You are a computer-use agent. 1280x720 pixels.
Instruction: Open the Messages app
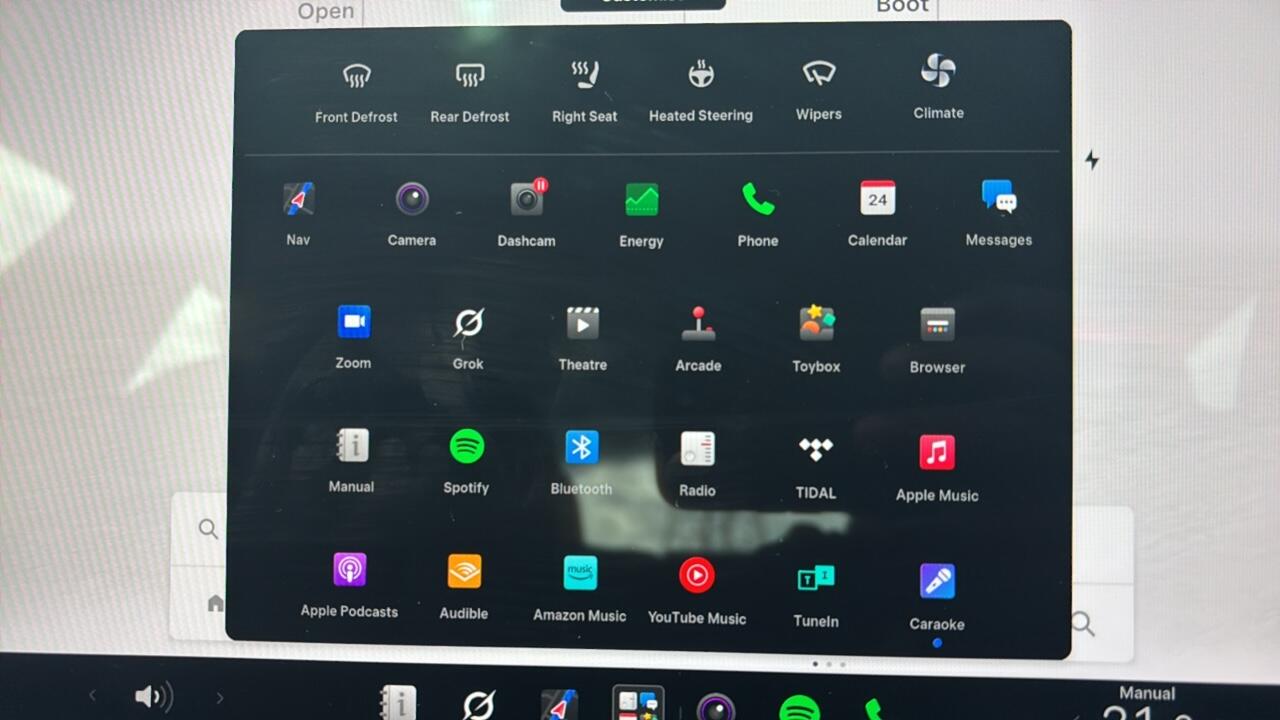[x=999, y=212]
